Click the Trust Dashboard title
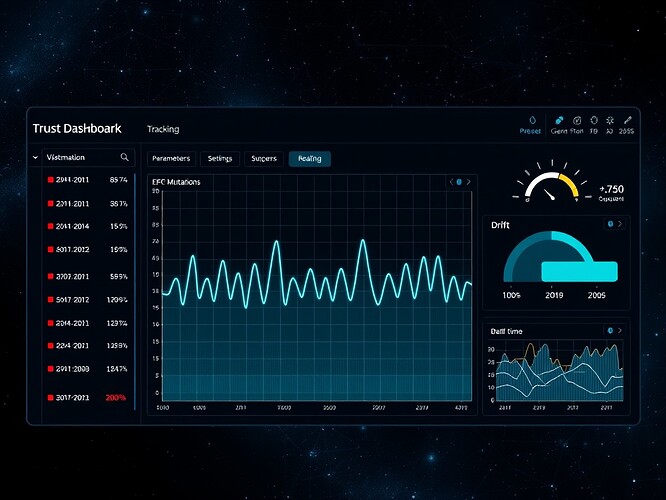The width and height of the screenshot is (666, 500). (77, 128)
